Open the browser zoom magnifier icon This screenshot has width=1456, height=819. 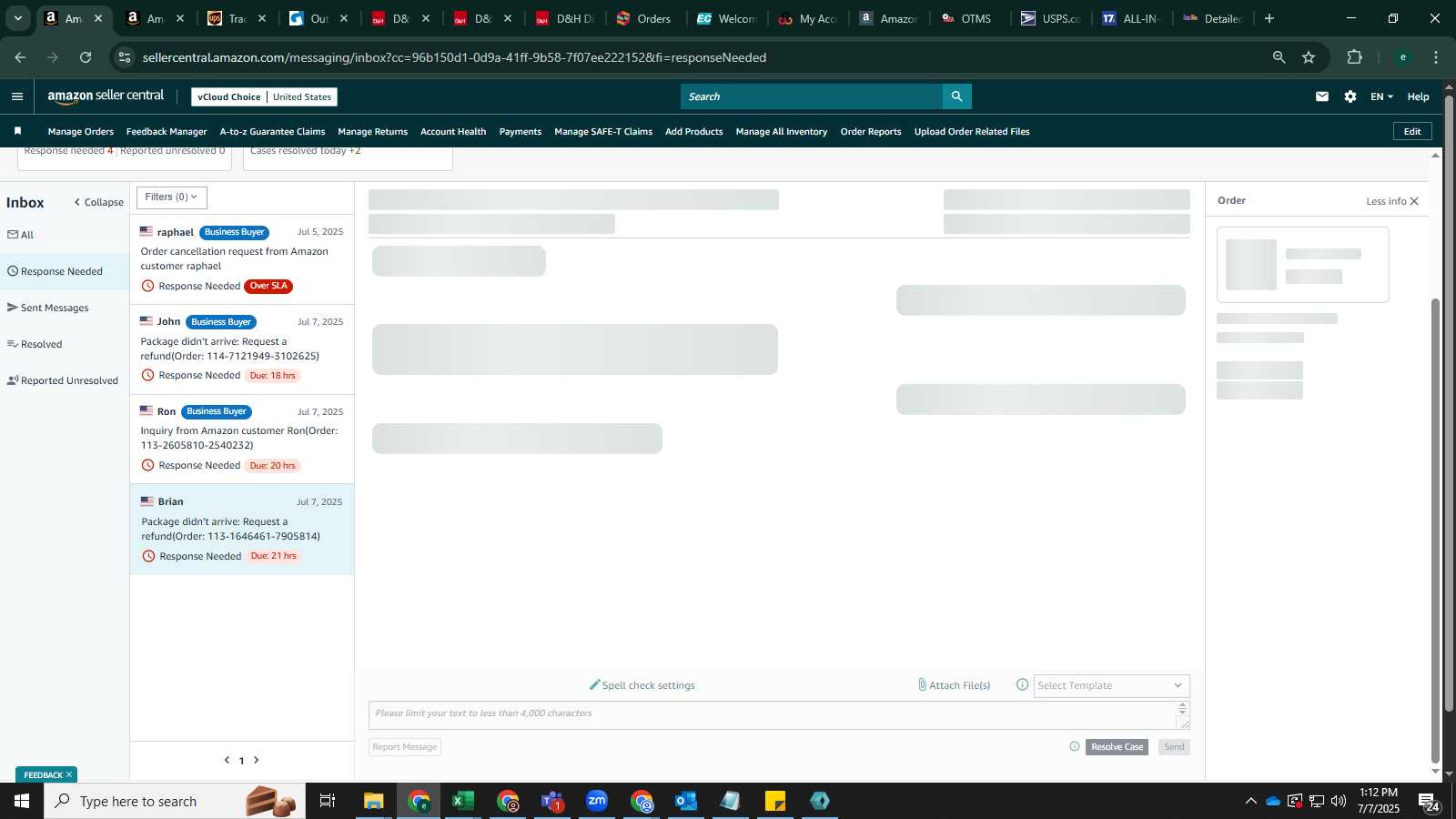tap(1279, 57)
